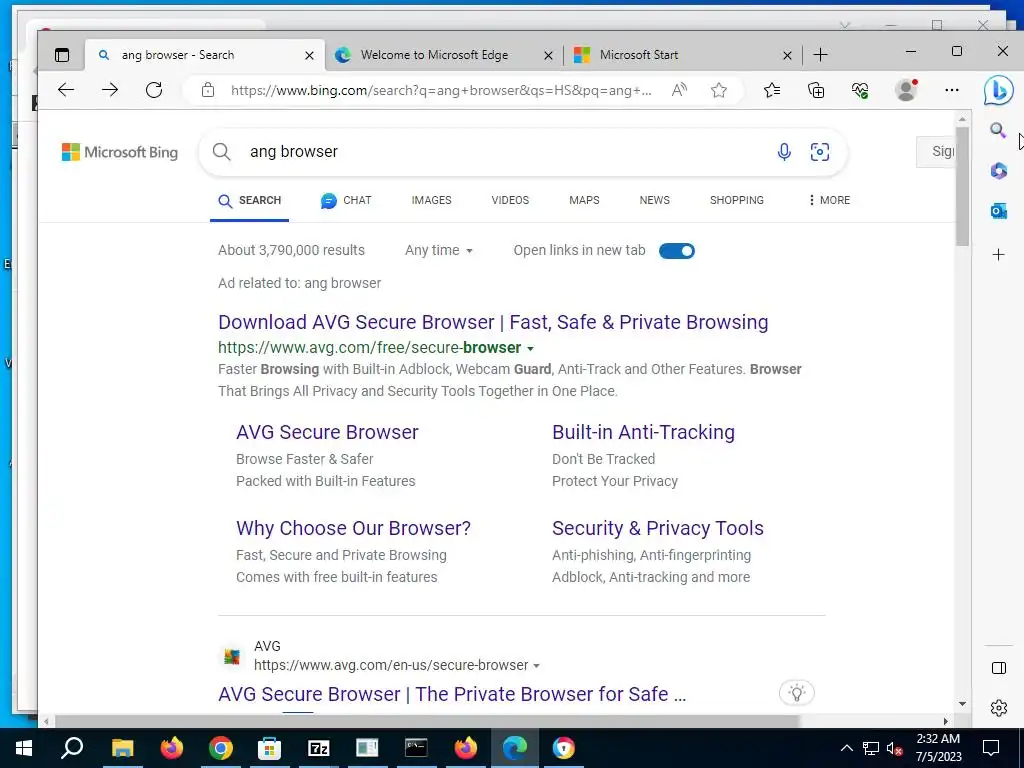
Task: Click the partially visible Sign in button
Action: (x=935, y=152)
